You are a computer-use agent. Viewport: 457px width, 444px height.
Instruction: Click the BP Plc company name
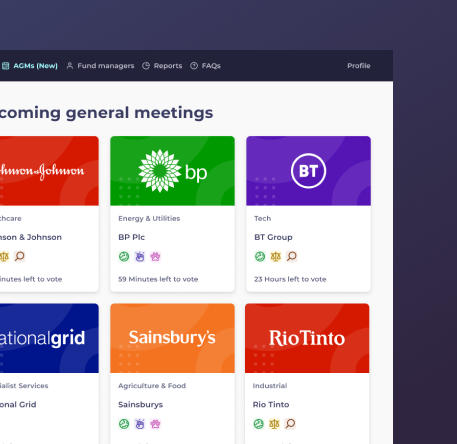click(131, 237)
